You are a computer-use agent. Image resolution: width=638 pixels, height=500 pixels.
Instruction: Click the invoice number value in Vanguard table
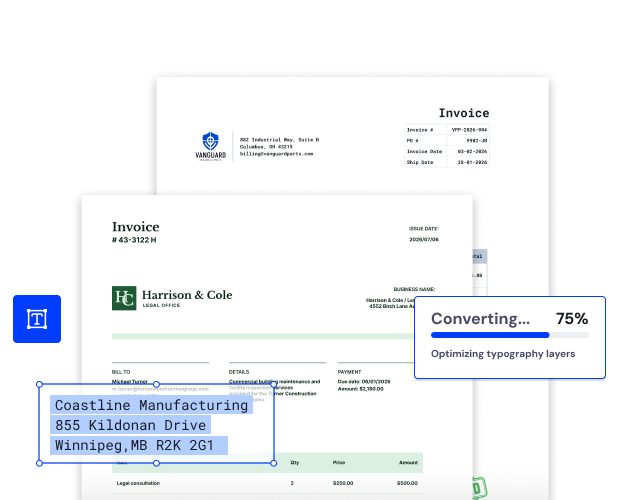469,130
